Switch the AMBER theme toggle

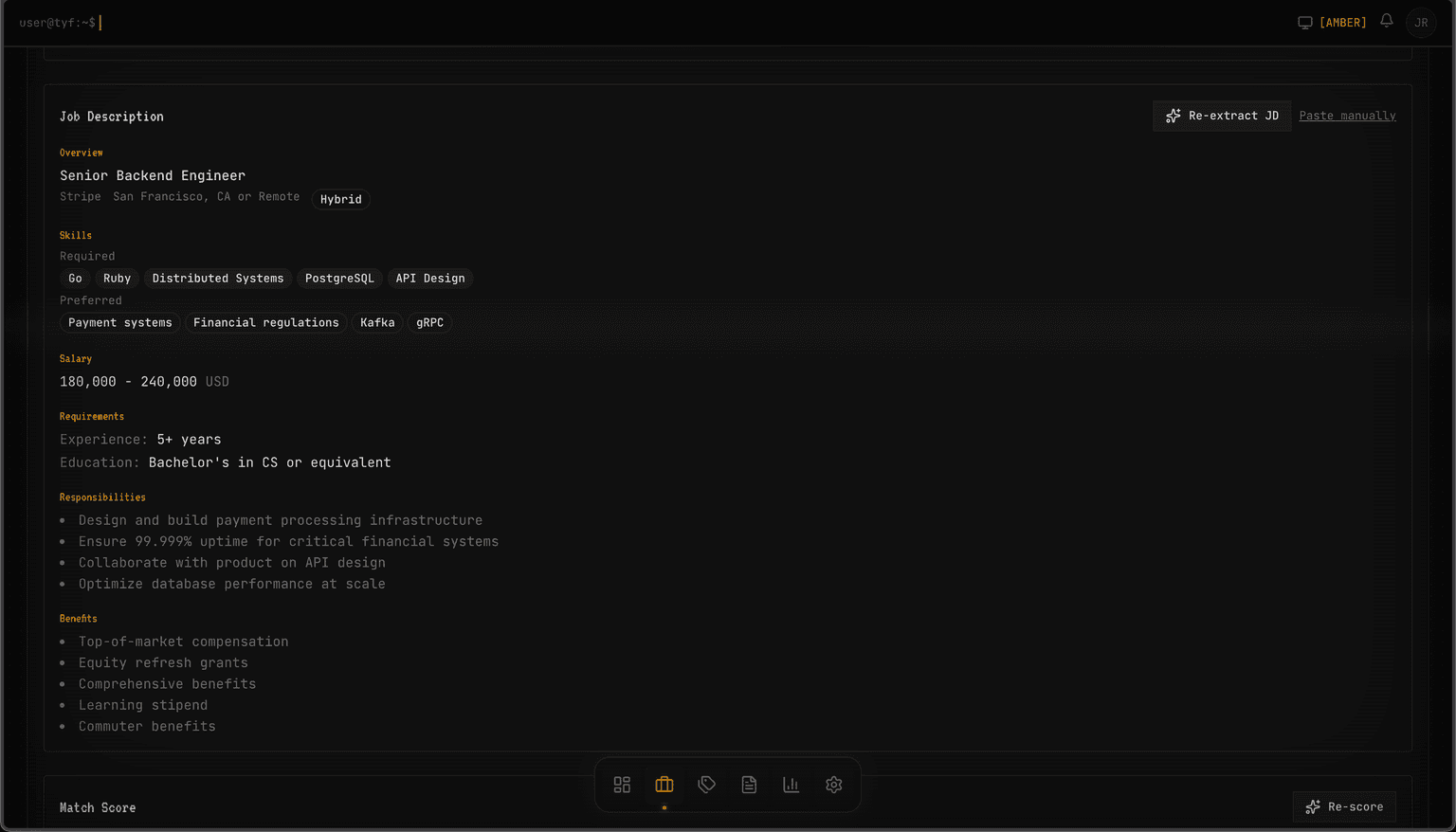point(1342,23)
